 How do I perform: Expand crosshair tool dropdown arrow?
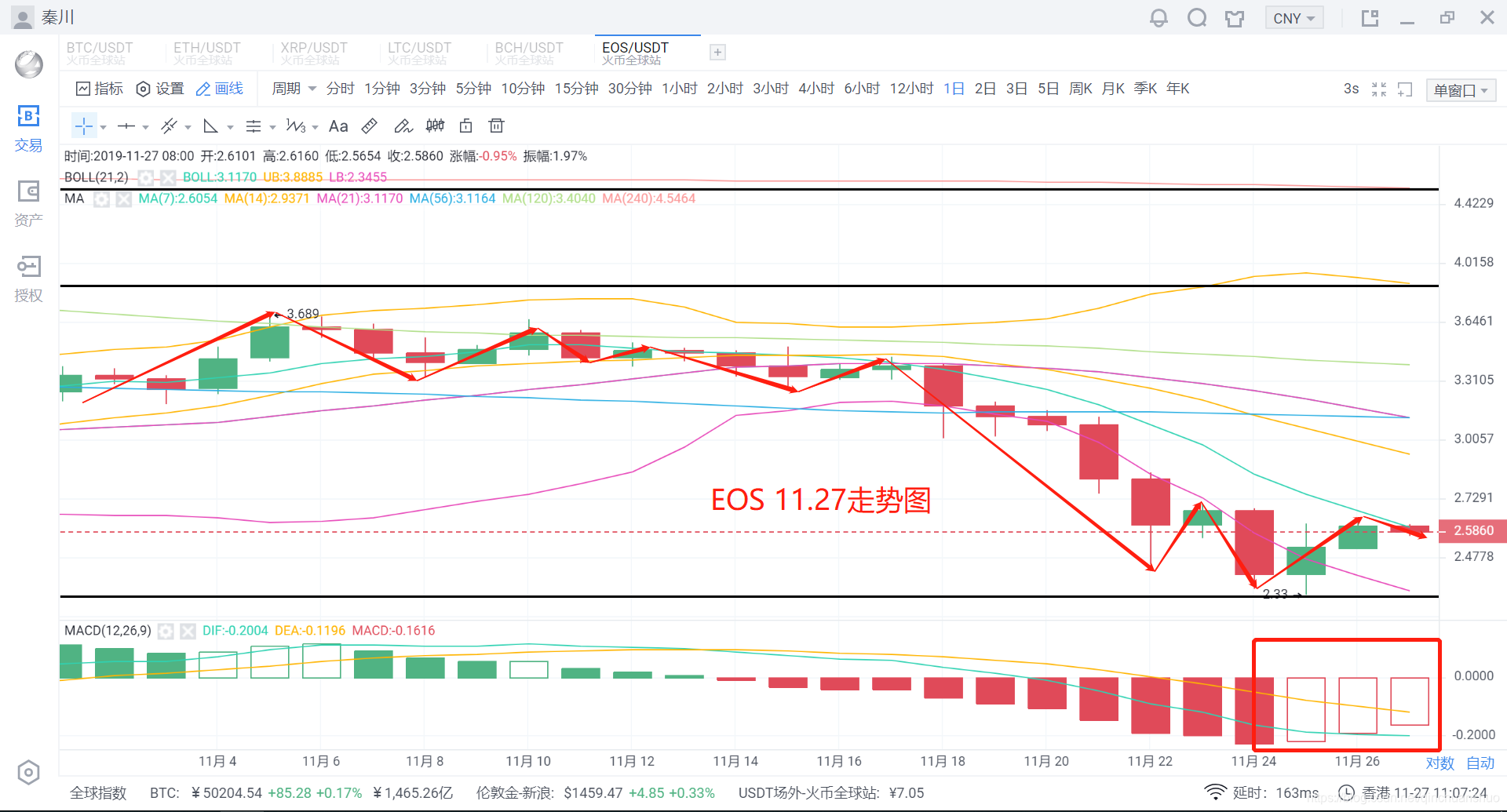(103, 127)
